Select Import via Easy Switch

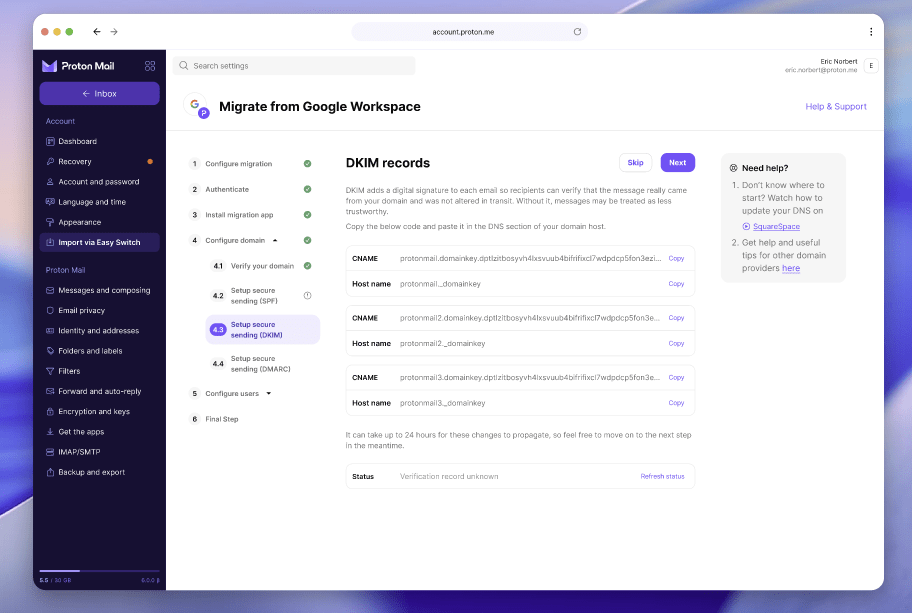pos(99,243)
